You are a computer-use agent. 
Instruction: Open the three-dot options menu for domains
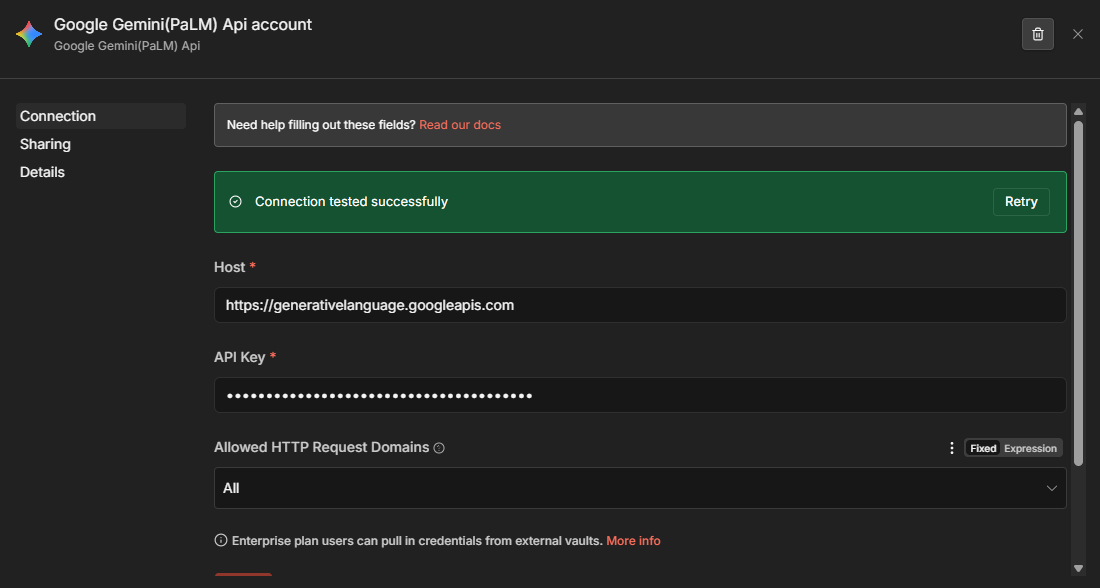click(x=952, y=448)
